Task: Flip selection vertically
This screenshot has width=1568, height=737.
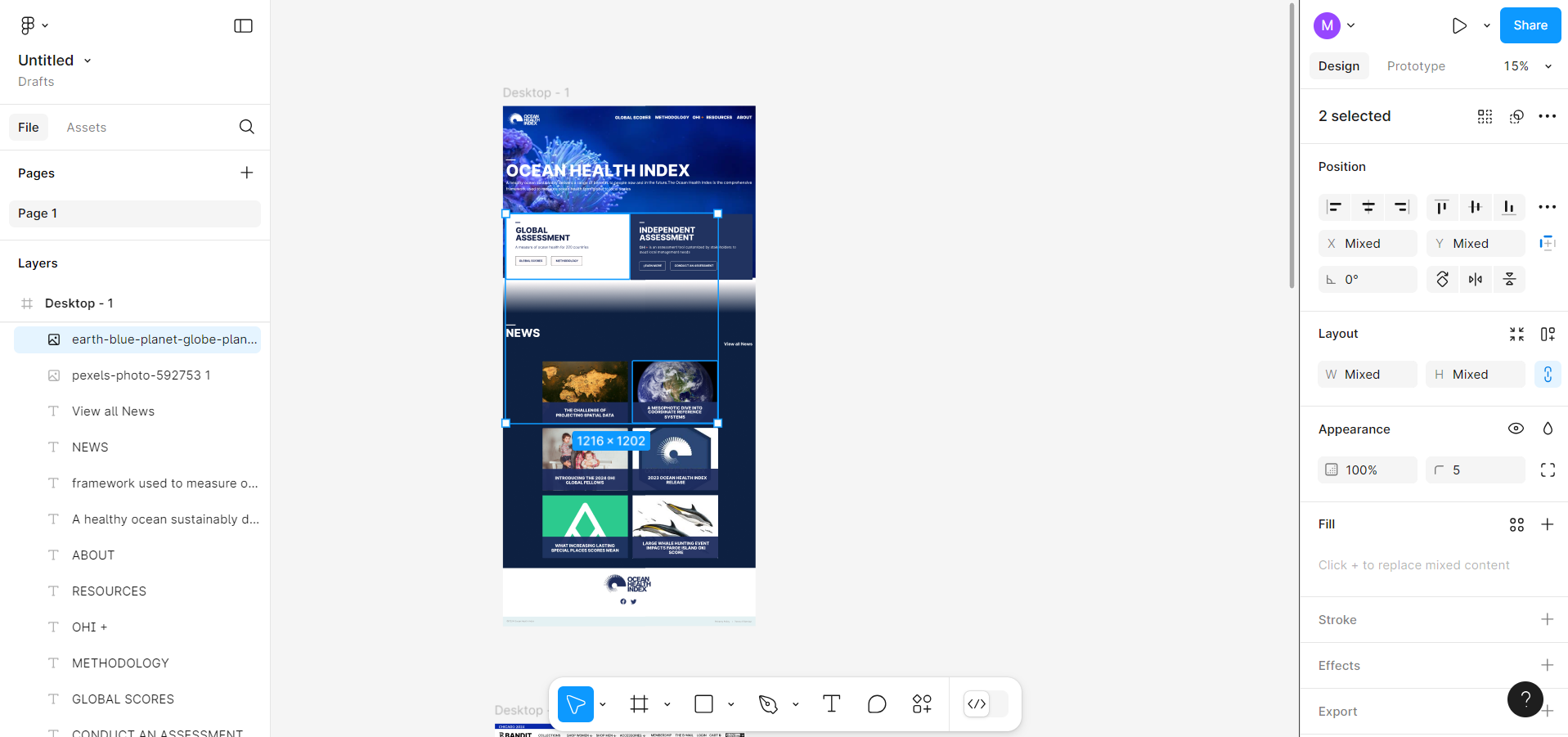Action: (1509, 280)
